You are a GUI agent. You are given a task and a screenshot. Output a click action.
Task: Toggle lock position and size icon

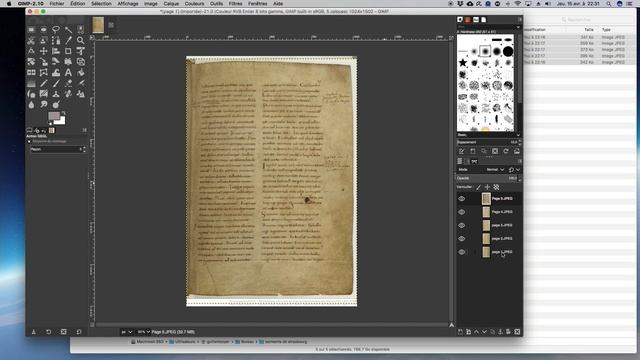487,187
